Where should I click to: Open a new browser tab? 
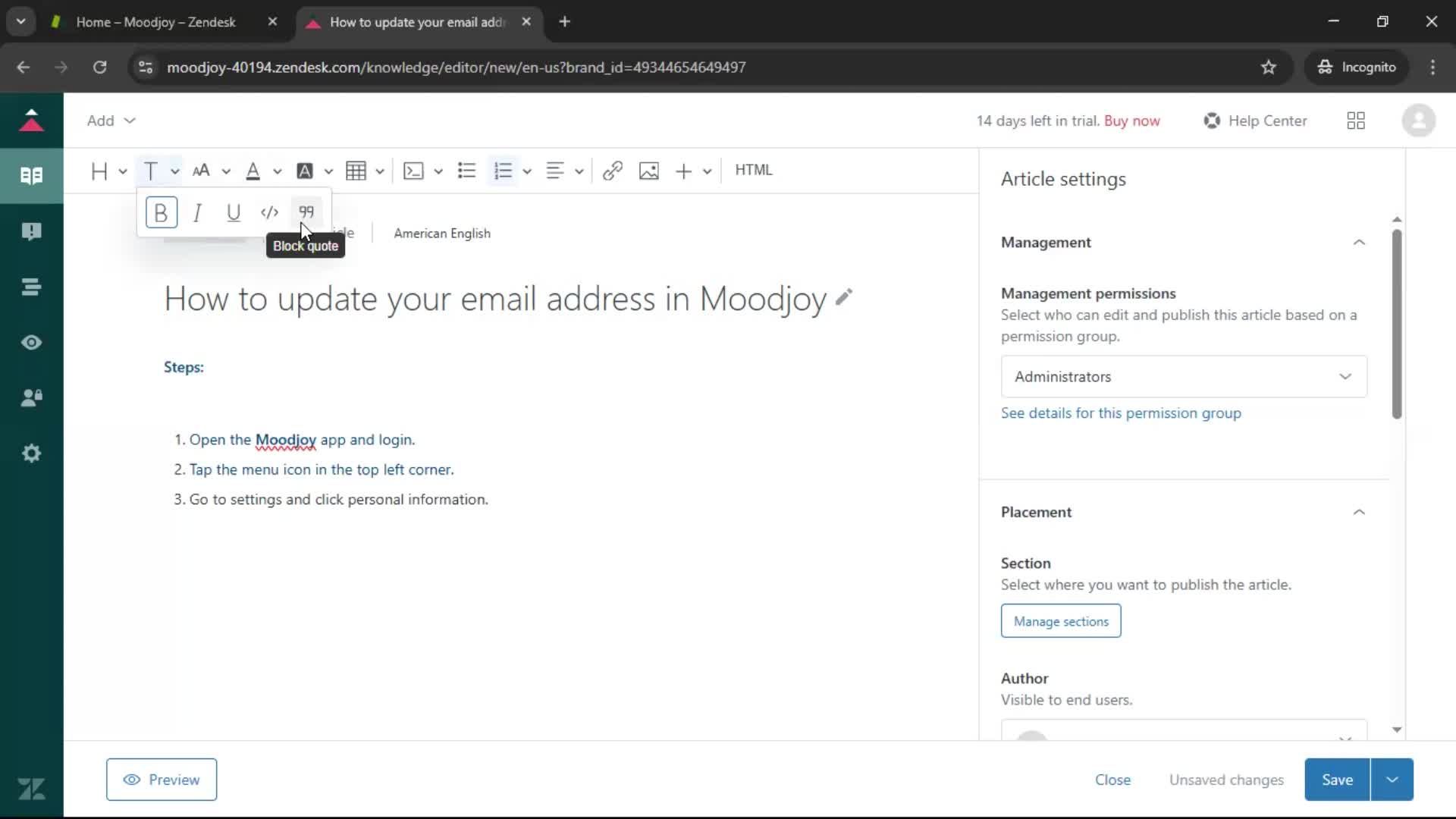coord(564,22)
